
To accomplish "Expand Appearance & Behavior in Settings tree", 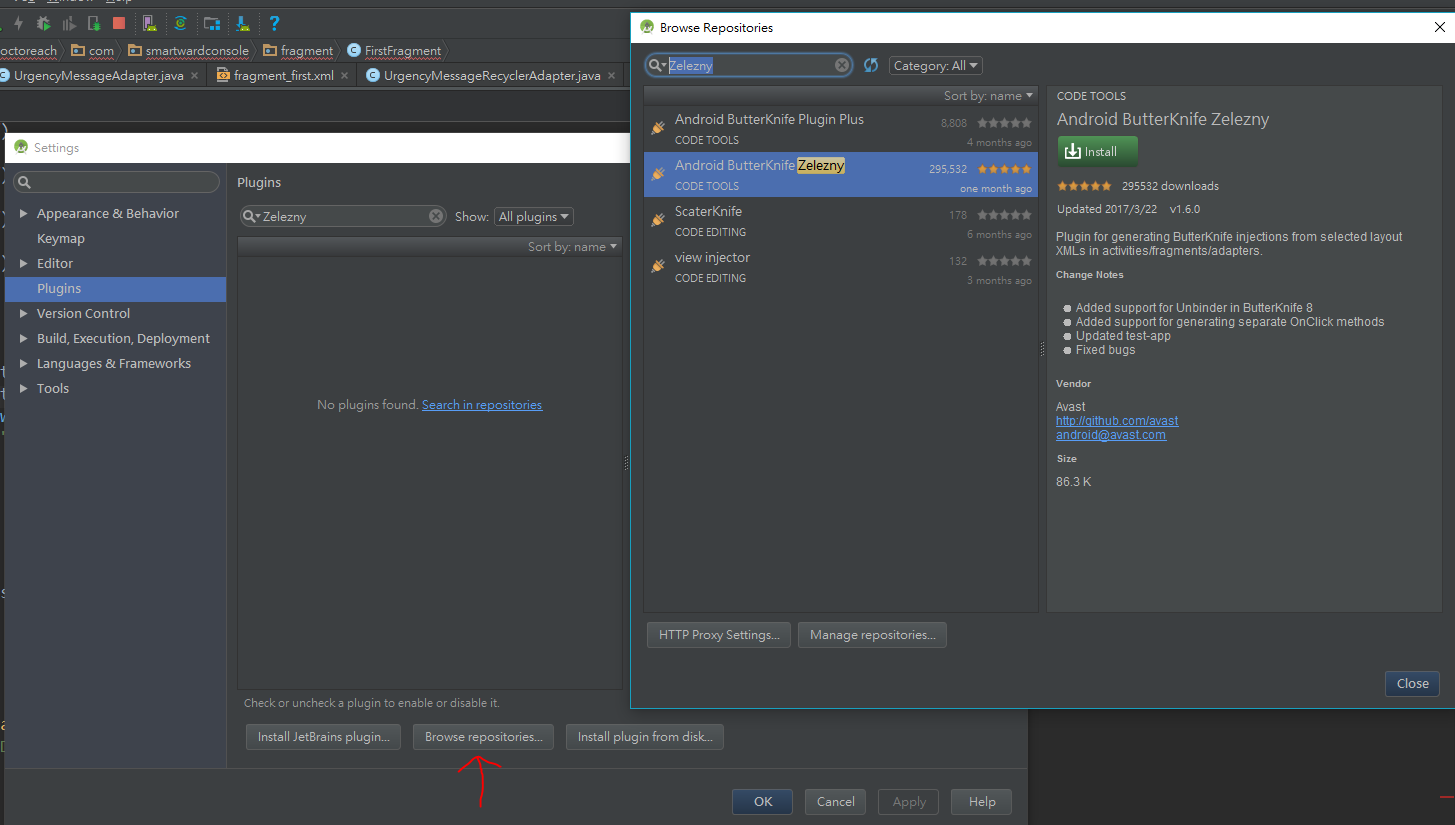I will (x=24, y=213).
